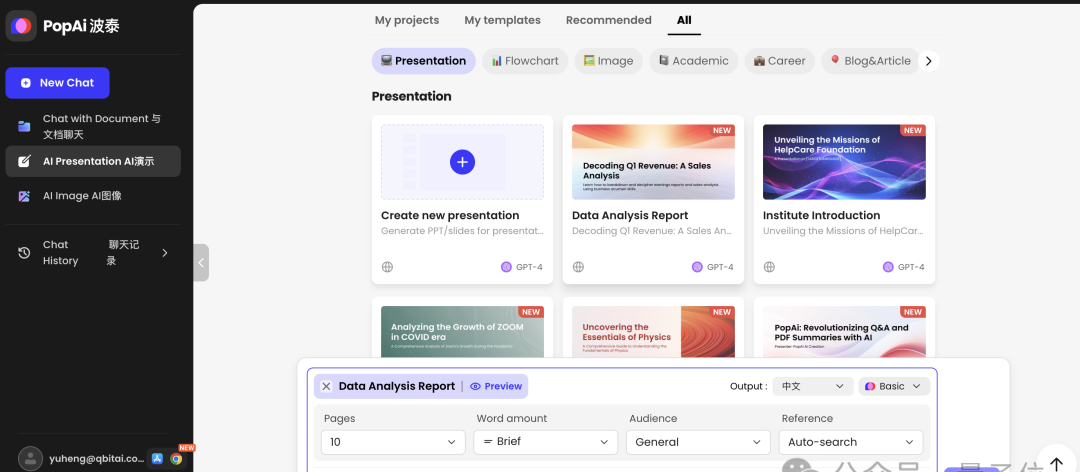Select the Presentation category chip
The height and width of the screenshot is (472, 1080).
424,61
